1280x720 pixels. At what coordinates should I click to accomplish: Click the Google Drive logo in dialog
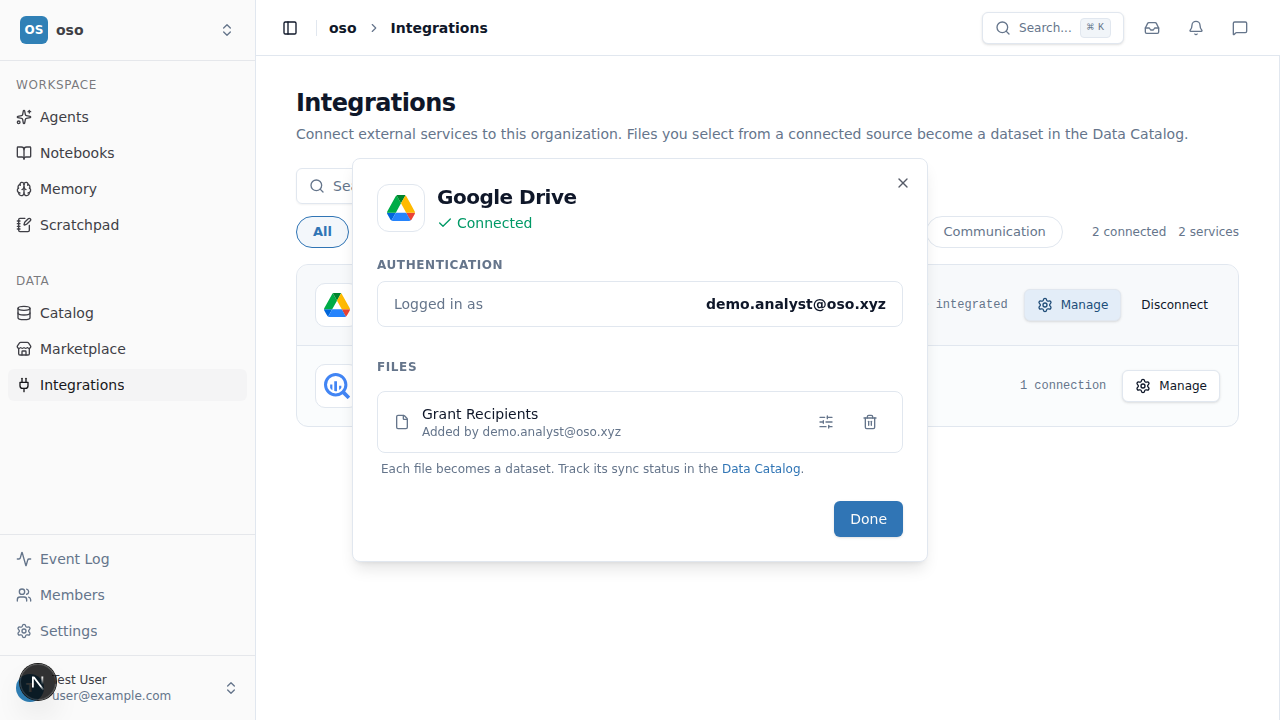(401, 208)
